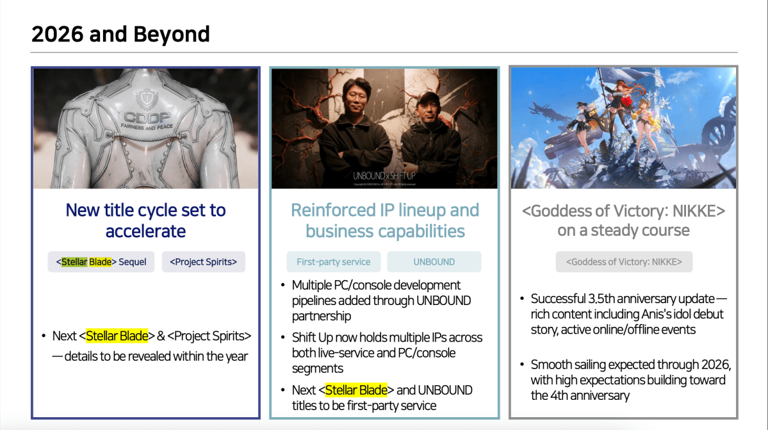Click the 'Project Spirits' tag
768x430 pixels.
pyautogui.click(x=203, y=262)
